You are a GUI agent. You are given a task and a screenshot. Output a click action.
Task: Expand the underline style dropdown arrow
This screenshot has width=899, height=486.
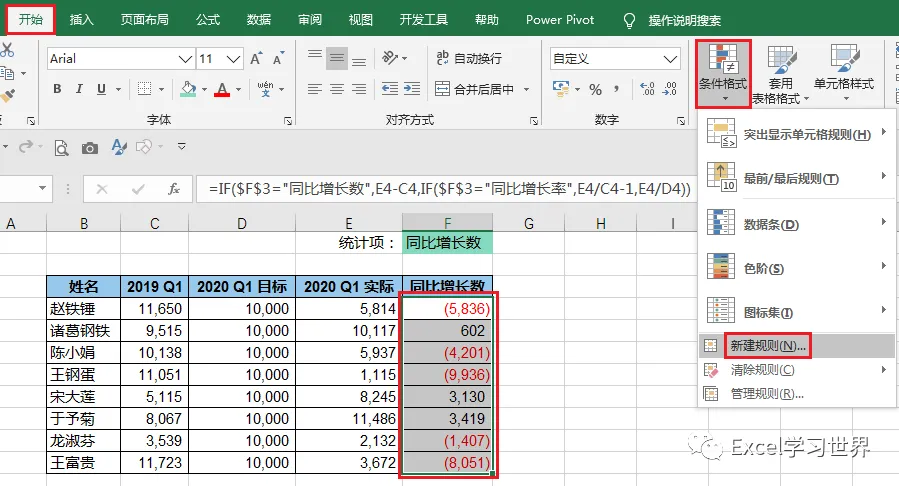(118, 89)
